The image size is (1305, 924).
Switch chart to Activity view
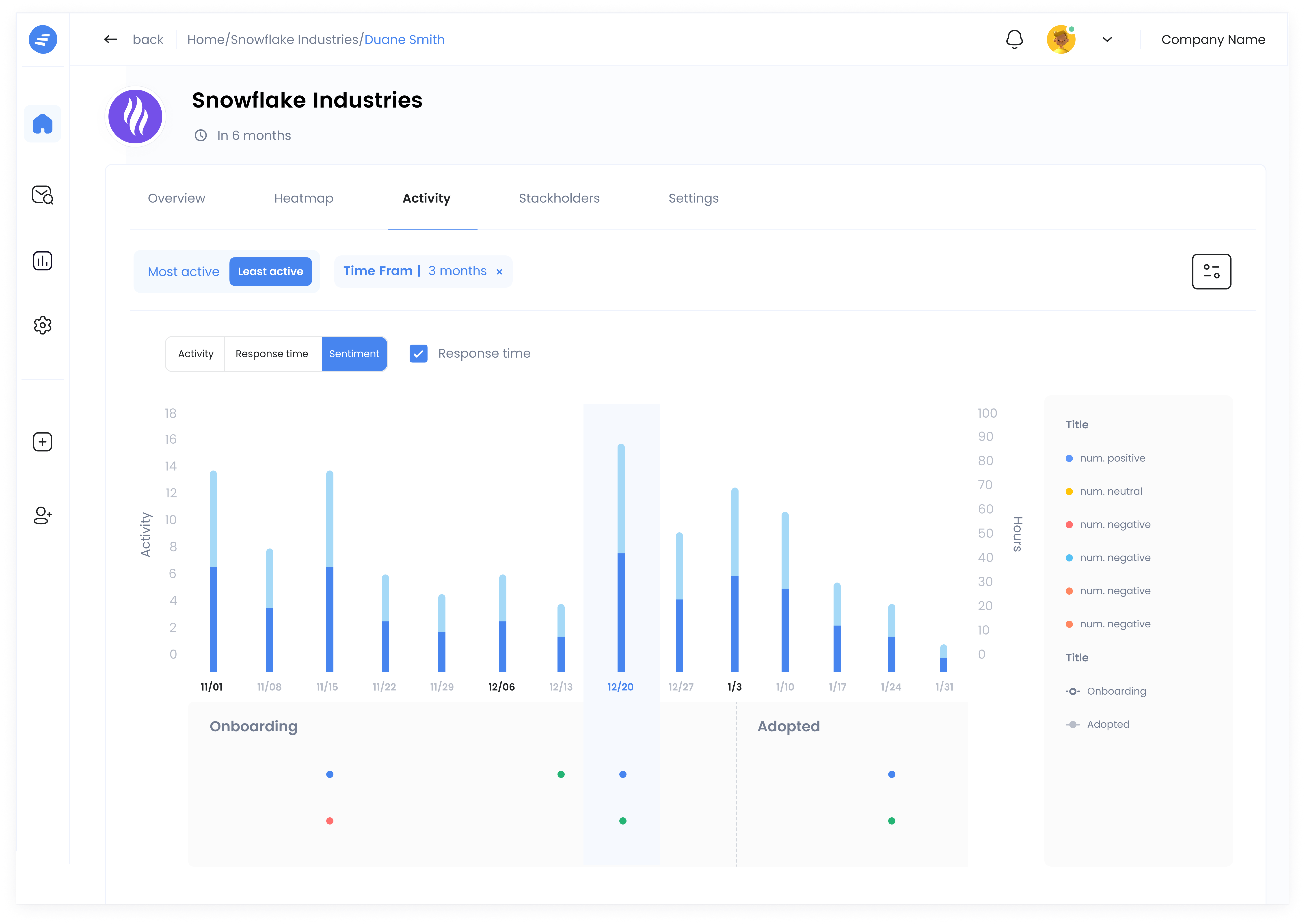click(196, 354)
